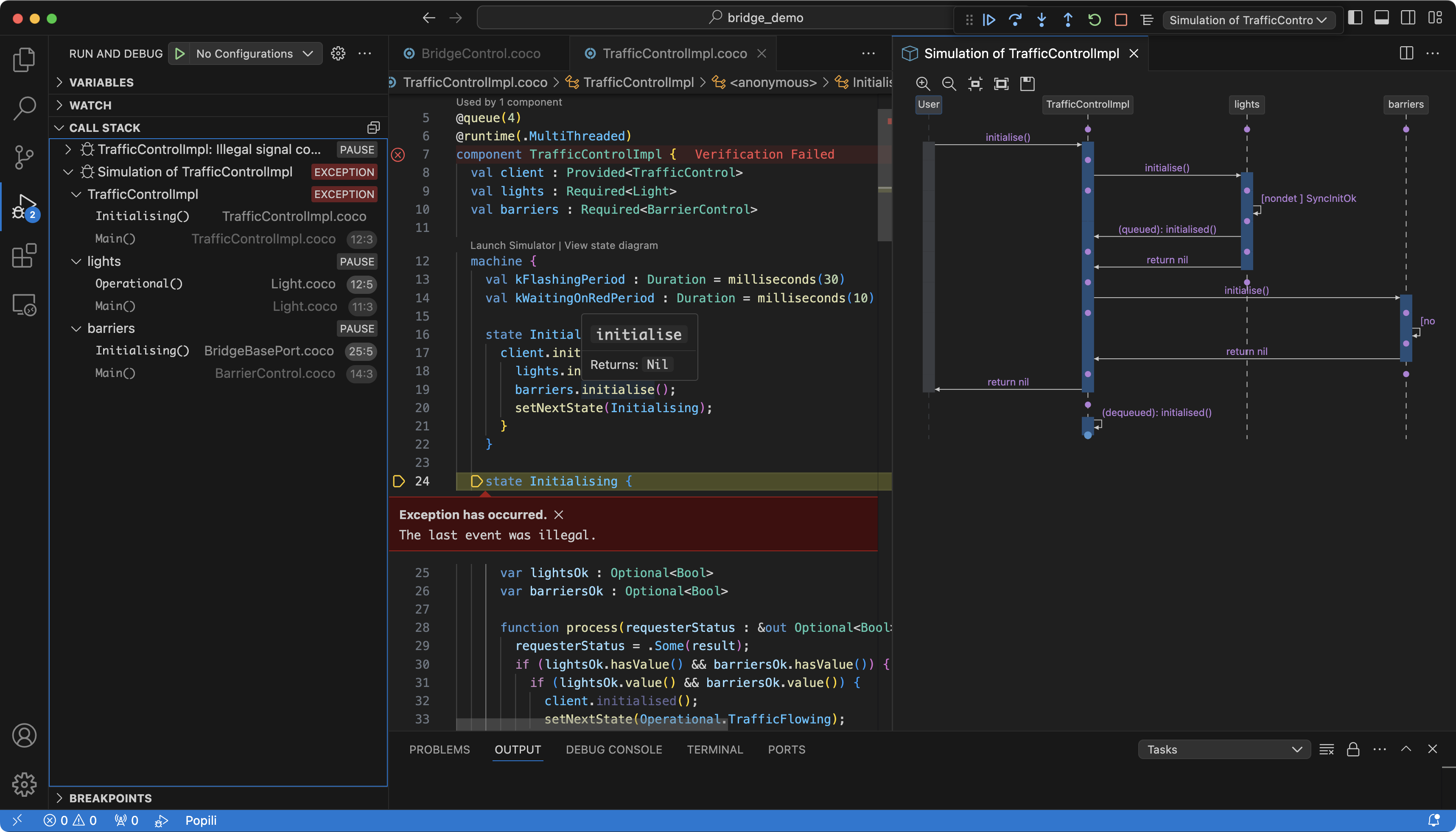Clear the output panel
The width and height of the screenshot is (1456, 832).
1327,749
